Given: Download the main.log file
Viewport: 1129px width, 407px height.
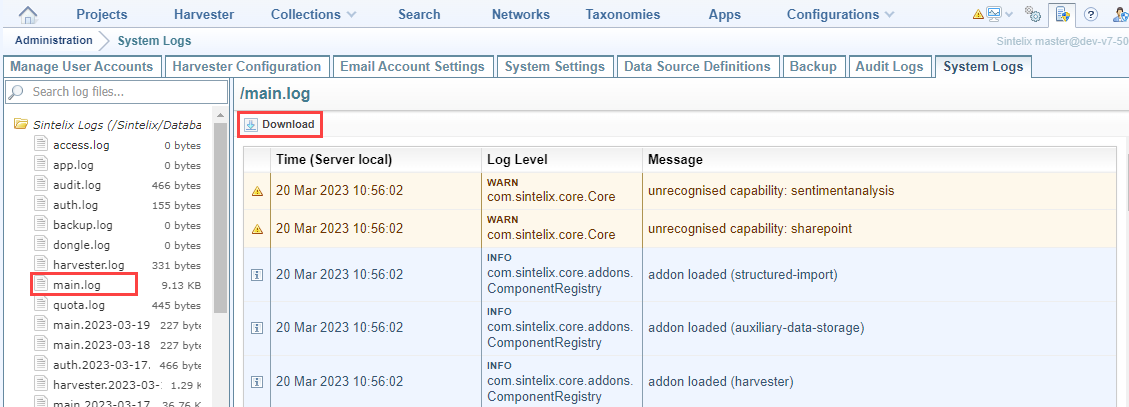Looking at the screenshot, I should click(x=280, y=124).
